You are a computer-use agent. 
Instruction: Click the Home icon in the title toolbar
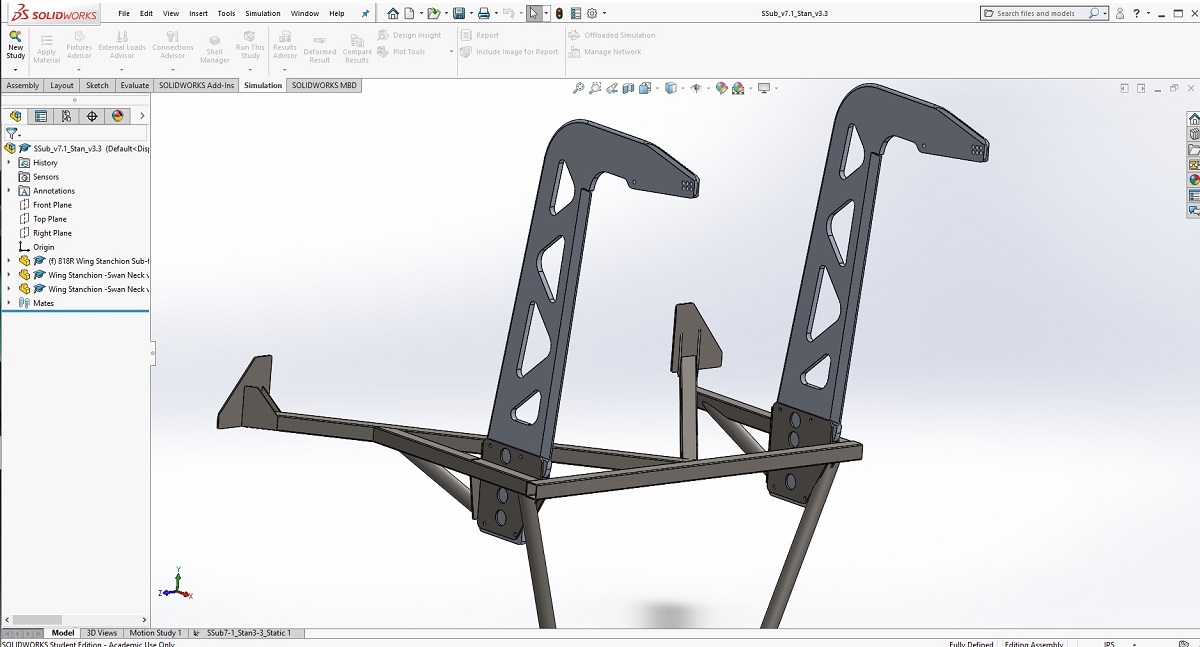click(393, 13)
